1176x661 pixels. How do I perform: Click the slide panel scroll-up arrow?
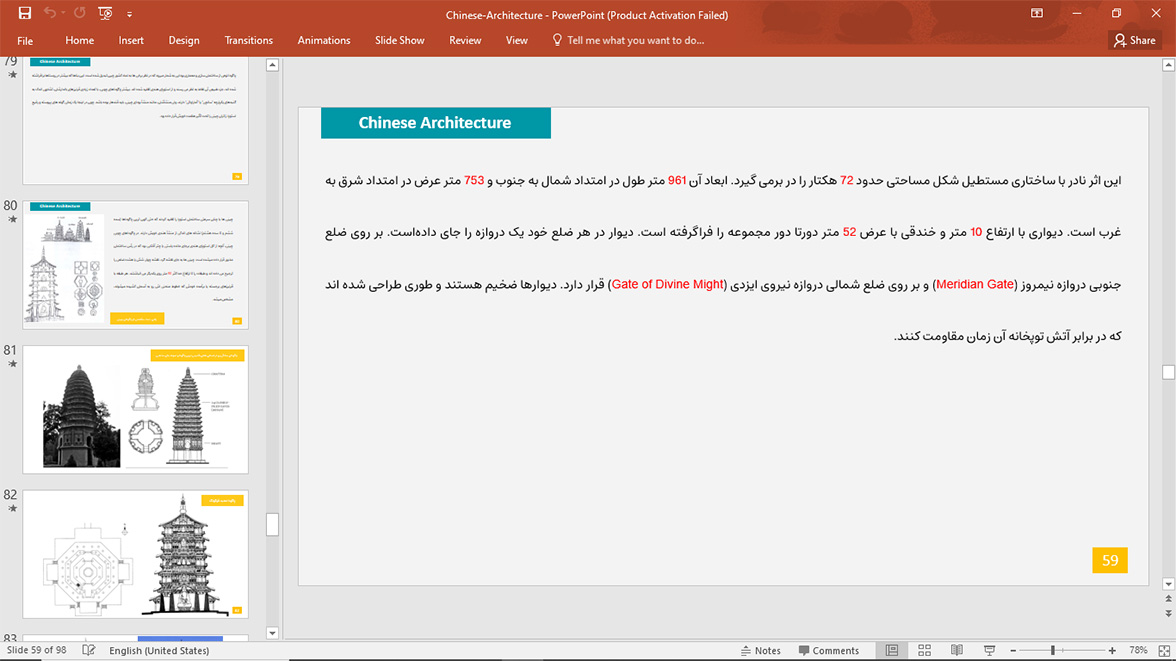(272, 65)
